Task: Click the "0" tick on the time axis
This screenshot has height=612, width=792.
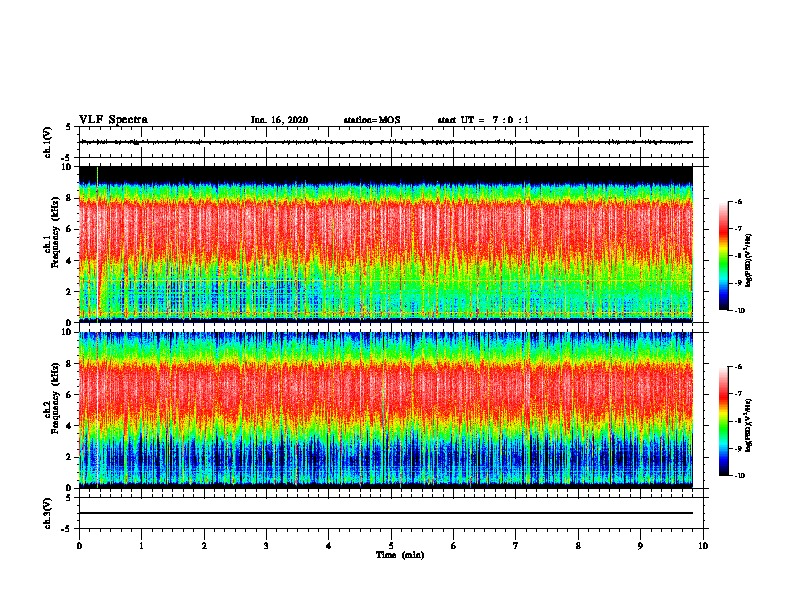Action: click(79, 546)
